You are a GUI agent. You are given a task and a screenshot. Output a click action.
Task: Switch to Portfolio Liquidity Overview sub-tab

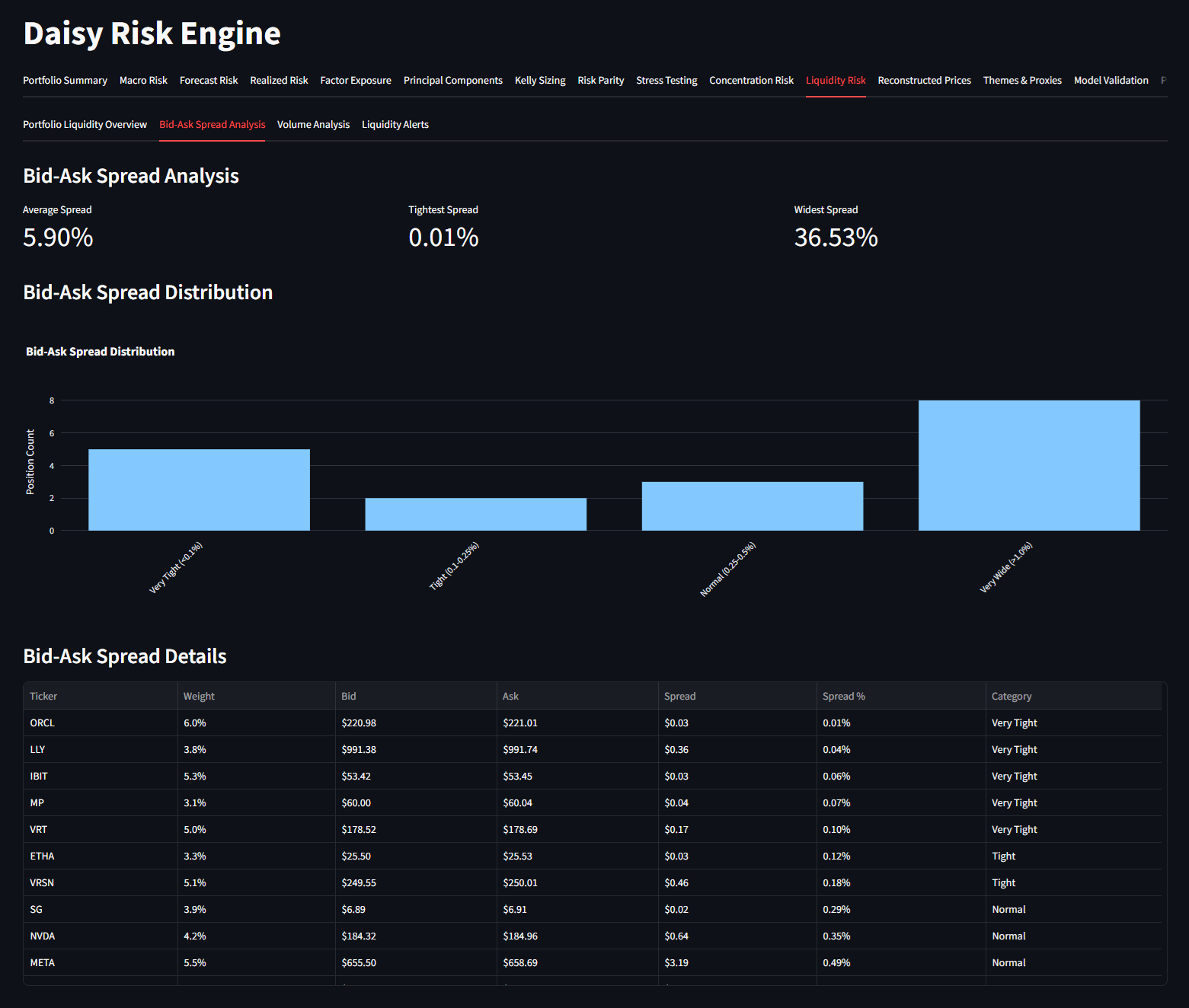[85, 124]
